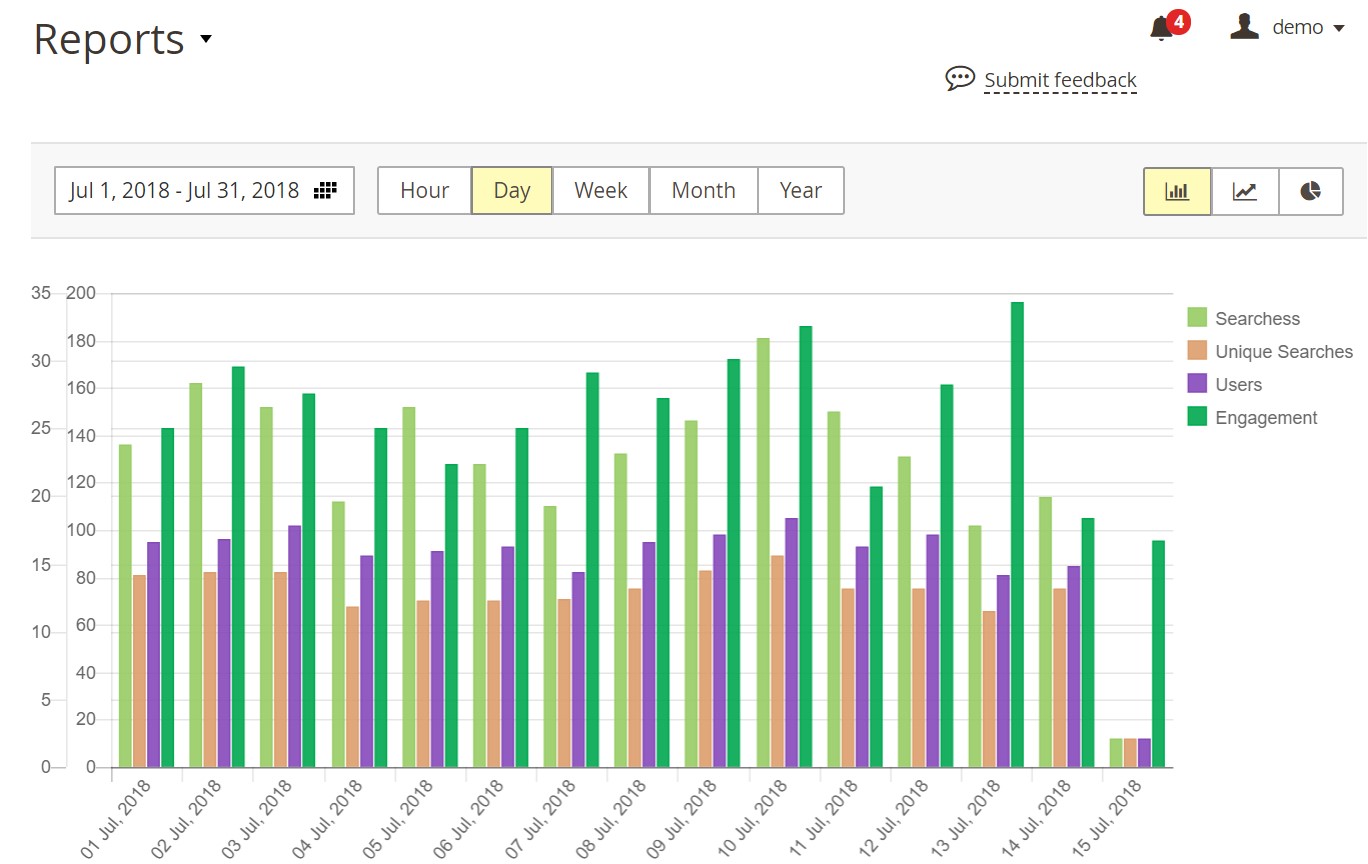Viewport: 1368px width, 864px height.
Task: Toggle Unique Searches series in legend
Action: pyautogui.click(x=1283, y=352)
